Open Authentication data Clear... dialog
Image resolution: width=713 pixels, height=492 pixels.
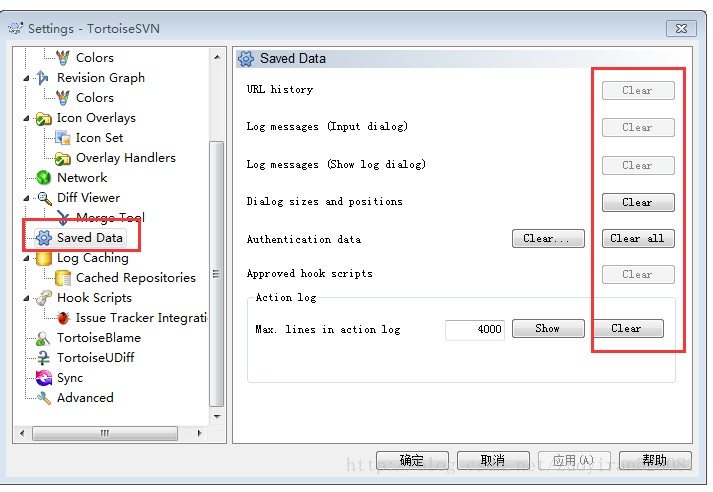click(x=548, y=238)
